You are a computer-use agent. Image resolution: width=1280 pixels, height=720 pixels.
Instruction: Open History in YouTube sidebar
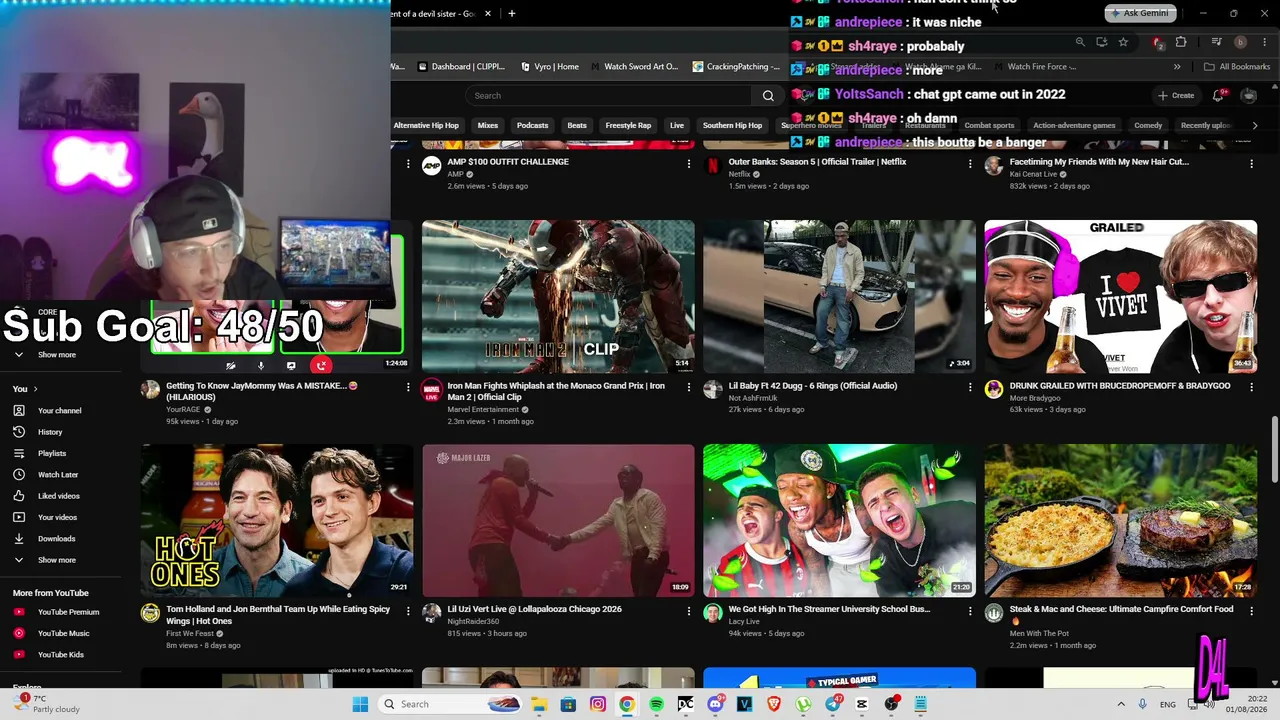(50, 432)
